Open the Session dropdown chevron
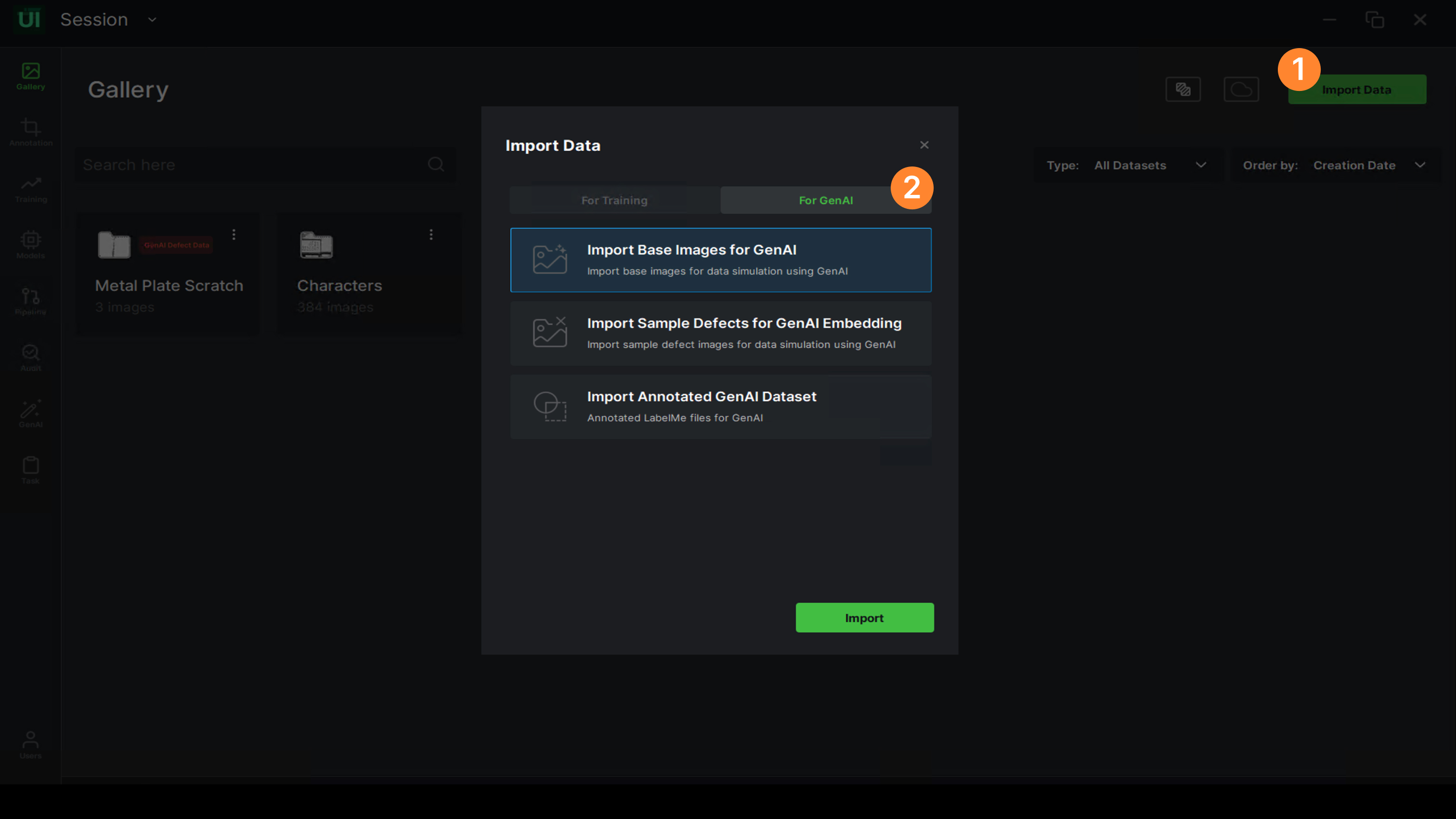Viewport: 1456px width, 819px height. [x=152, y=20]
